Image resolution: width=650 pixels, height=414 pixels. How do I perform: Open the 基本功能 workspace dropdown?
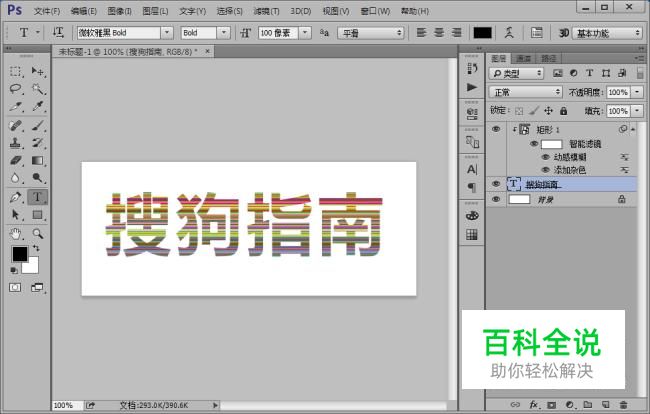(x=607, y=33)
